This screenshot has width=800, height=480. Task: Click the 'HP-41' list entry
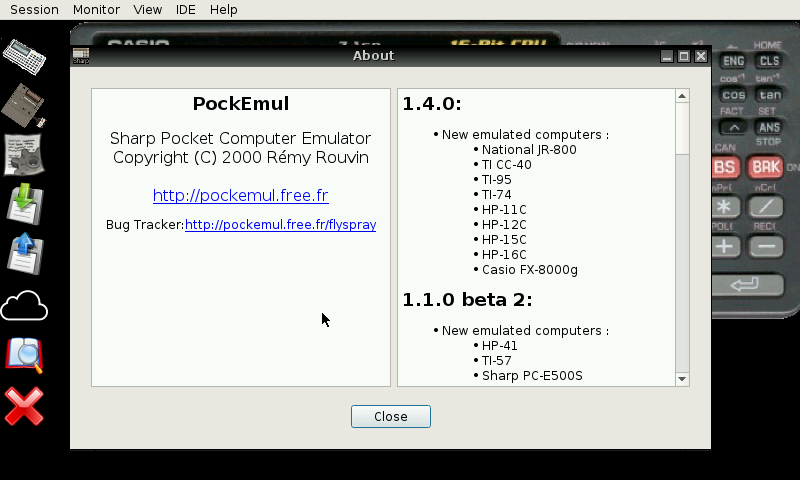tap(499, 345)
